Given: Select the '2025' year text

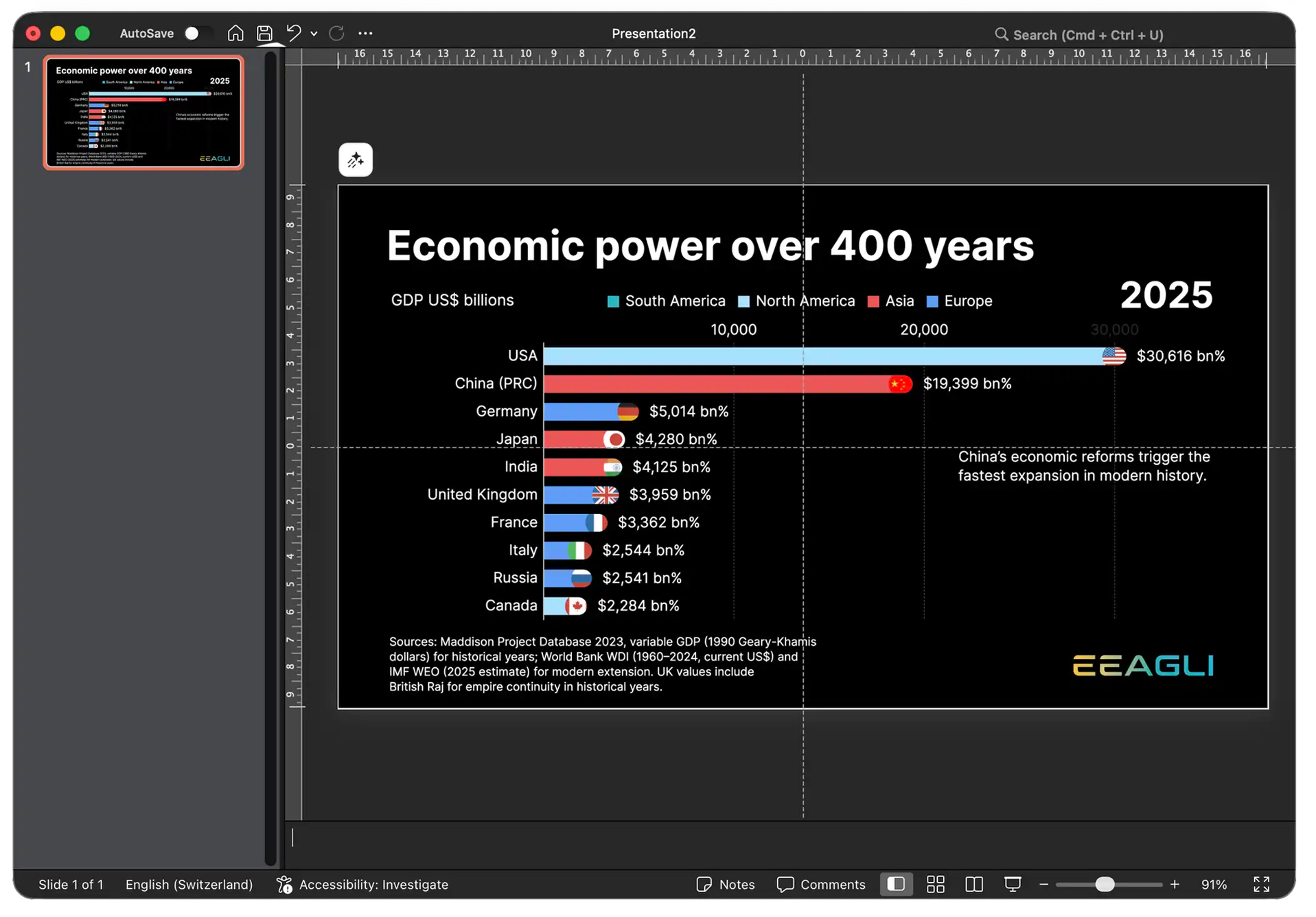Looking at the screenshot, I should (1166, 295).
